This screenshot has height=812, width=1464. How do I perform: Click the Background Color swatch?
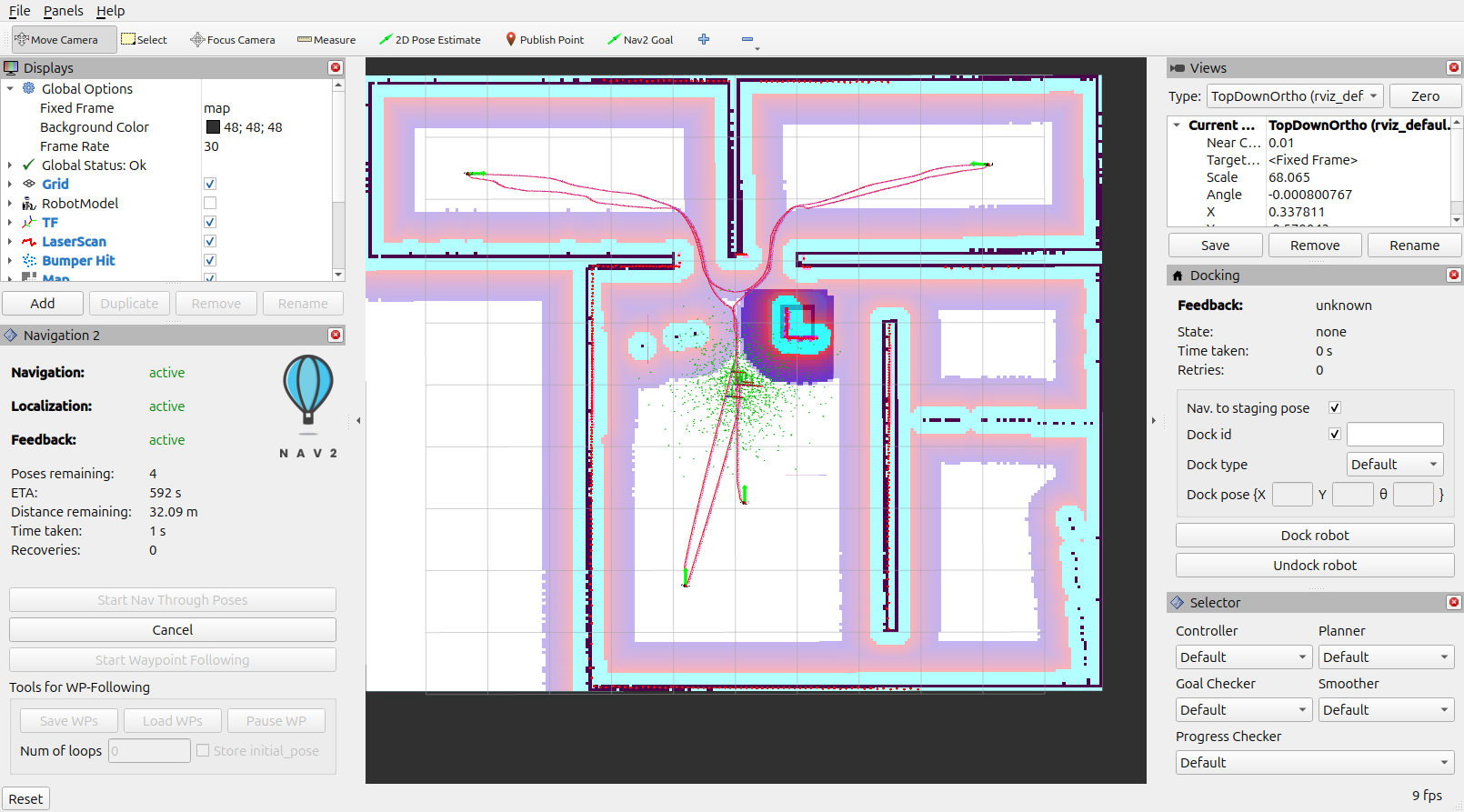pos(213,127)
